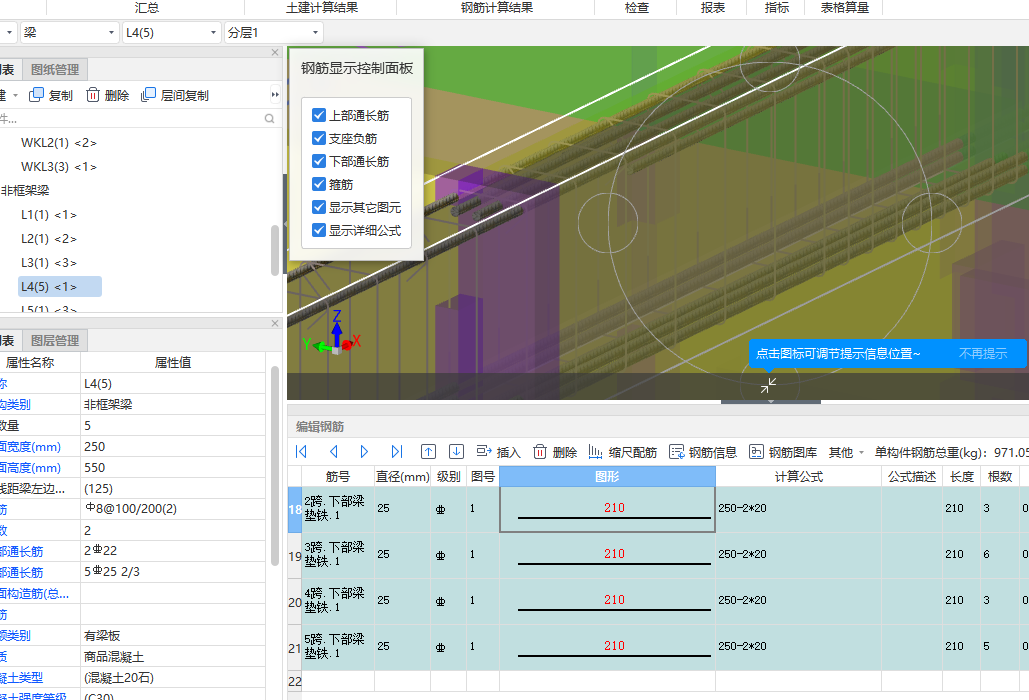1029x700 pixels.
Task: Open the 分层1 layer dropdown
Action: [x=273, y=32]
